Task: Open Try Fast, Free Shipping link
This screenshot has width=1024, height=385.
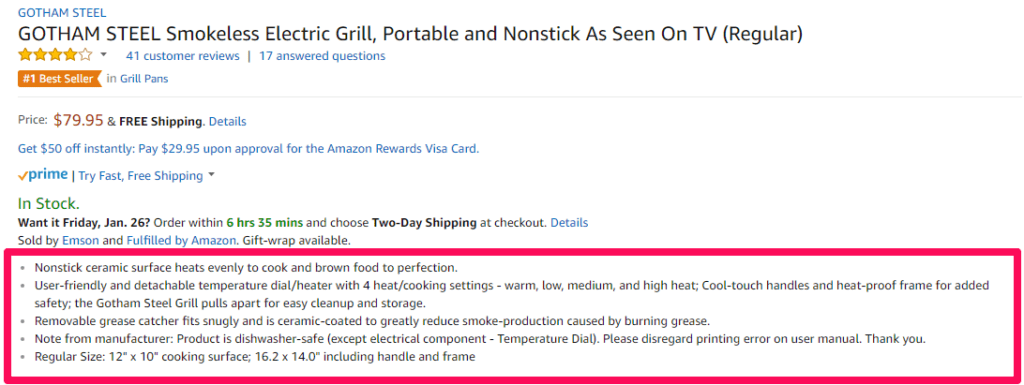Action: click(x=141, y=176)
